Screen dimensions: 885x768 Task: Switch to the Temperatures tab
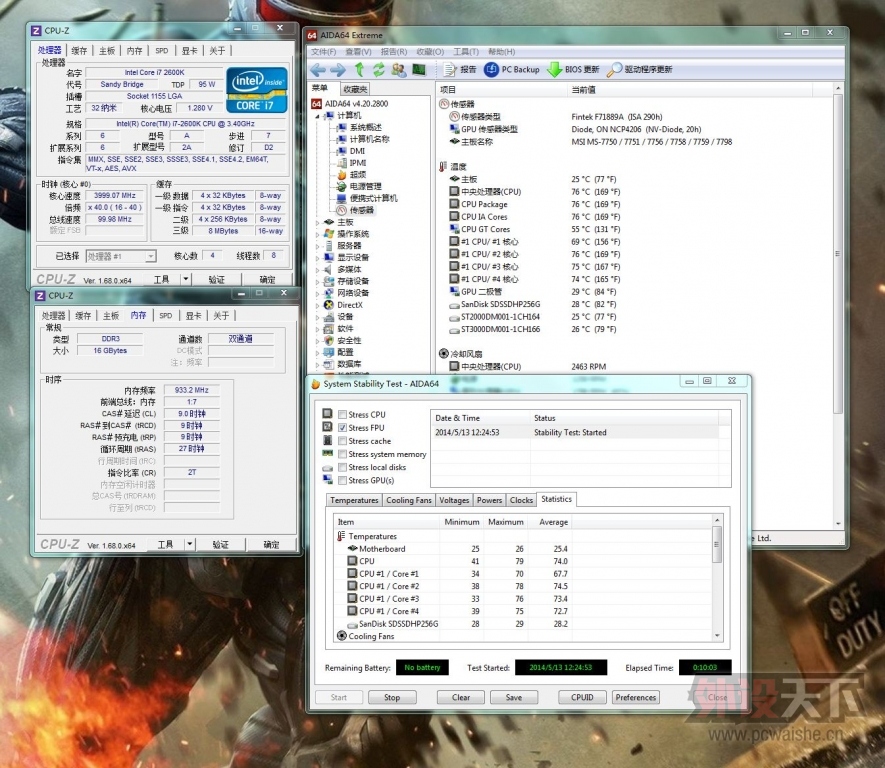pyautogui.click(x=354, y=500)
